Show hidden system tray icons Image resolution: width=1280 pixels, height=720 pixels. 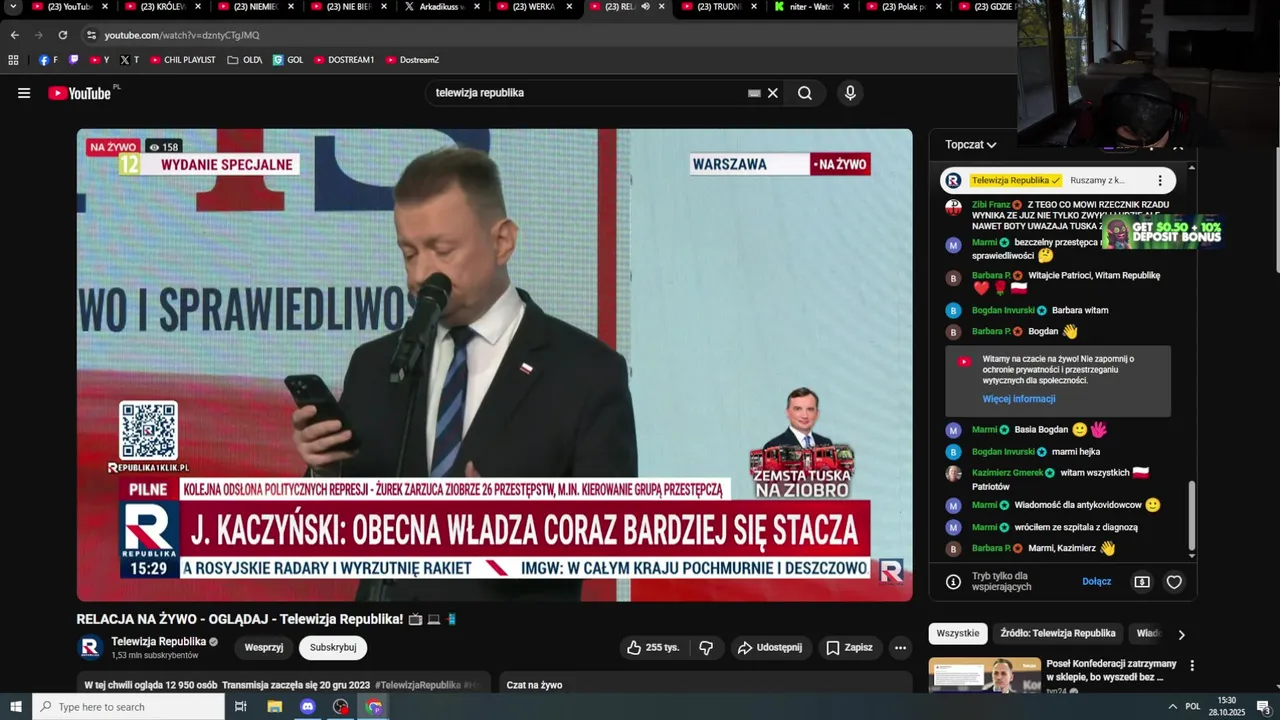(x=1172, y=707)
